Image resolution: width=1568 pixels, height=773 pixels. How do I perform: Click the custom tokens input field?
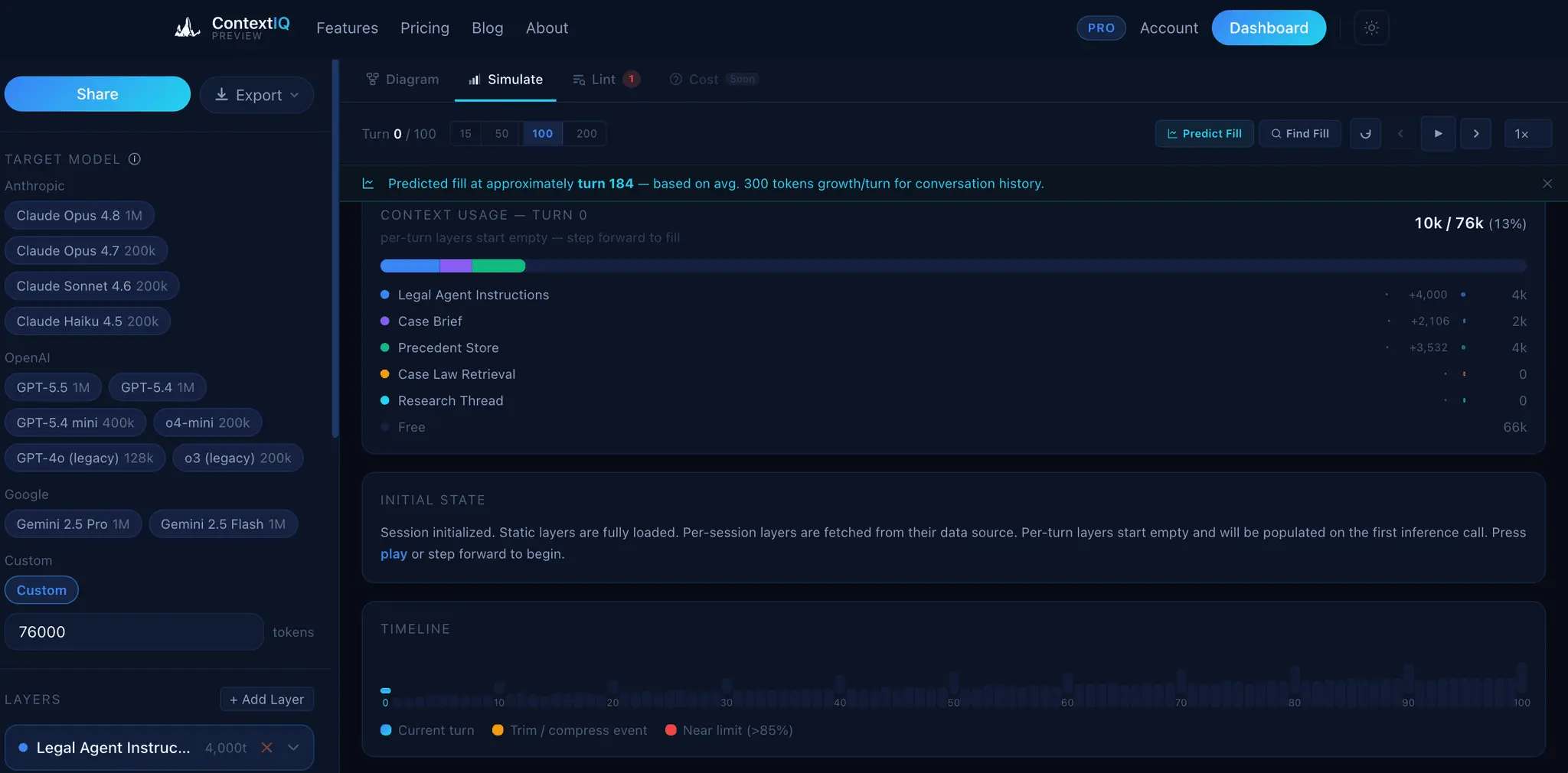(x=134, y=632)
